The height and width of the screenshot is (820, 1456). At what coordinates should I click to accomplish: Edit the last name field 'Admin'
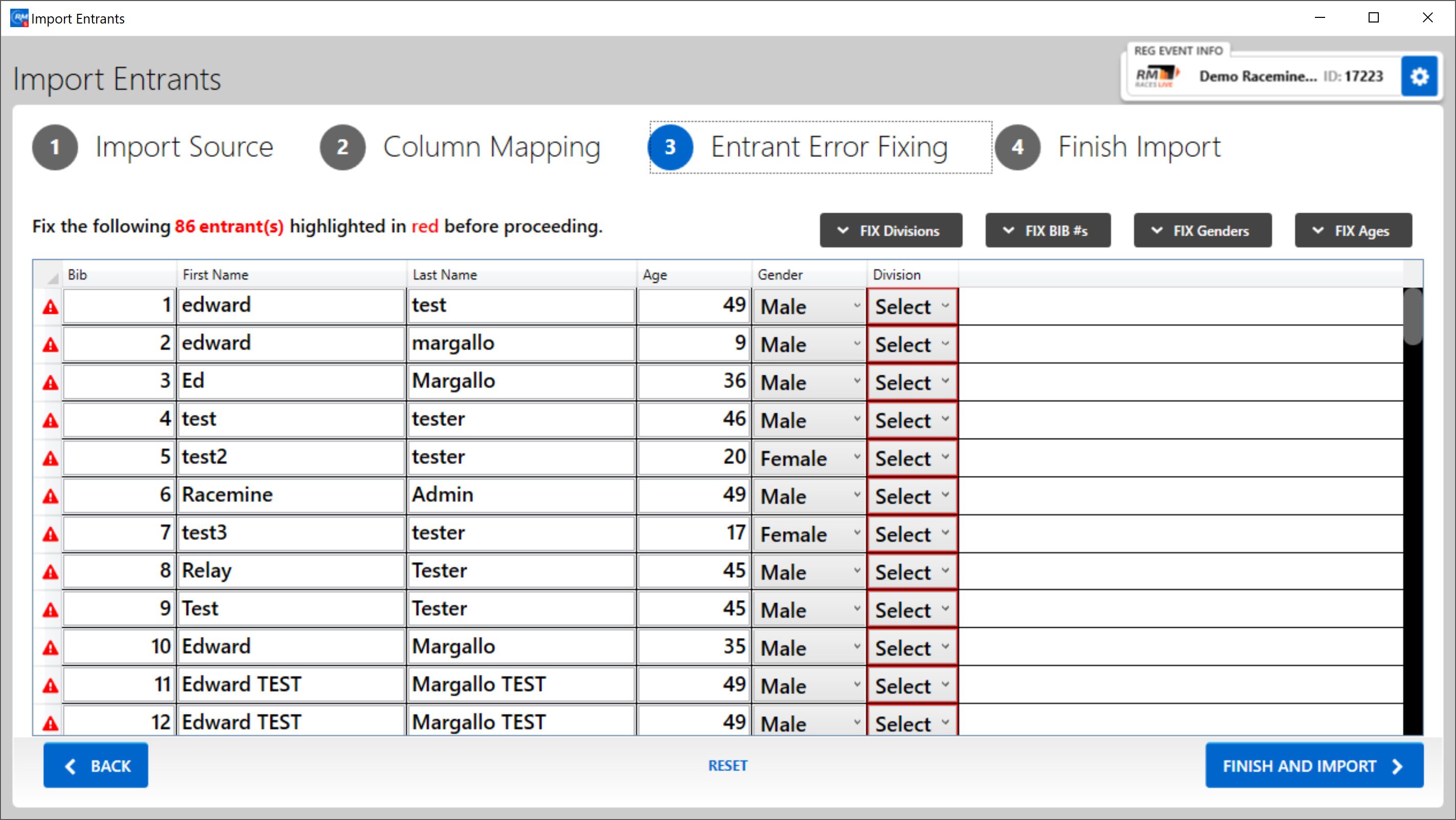pyautogui.click(x=521, y=495)
